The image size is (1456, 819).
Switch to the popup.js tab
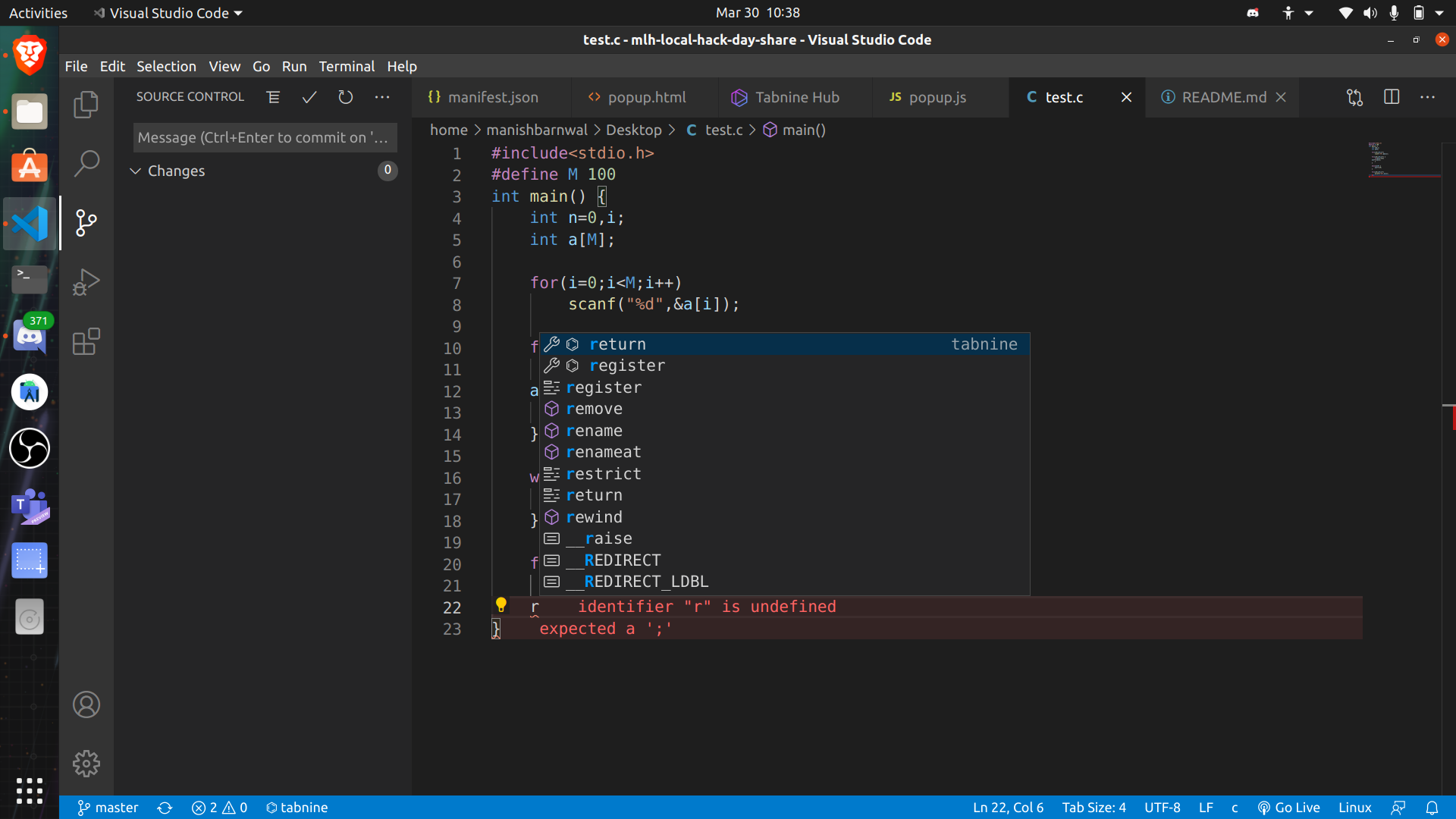pyautogui.click(x=937, y=97)
